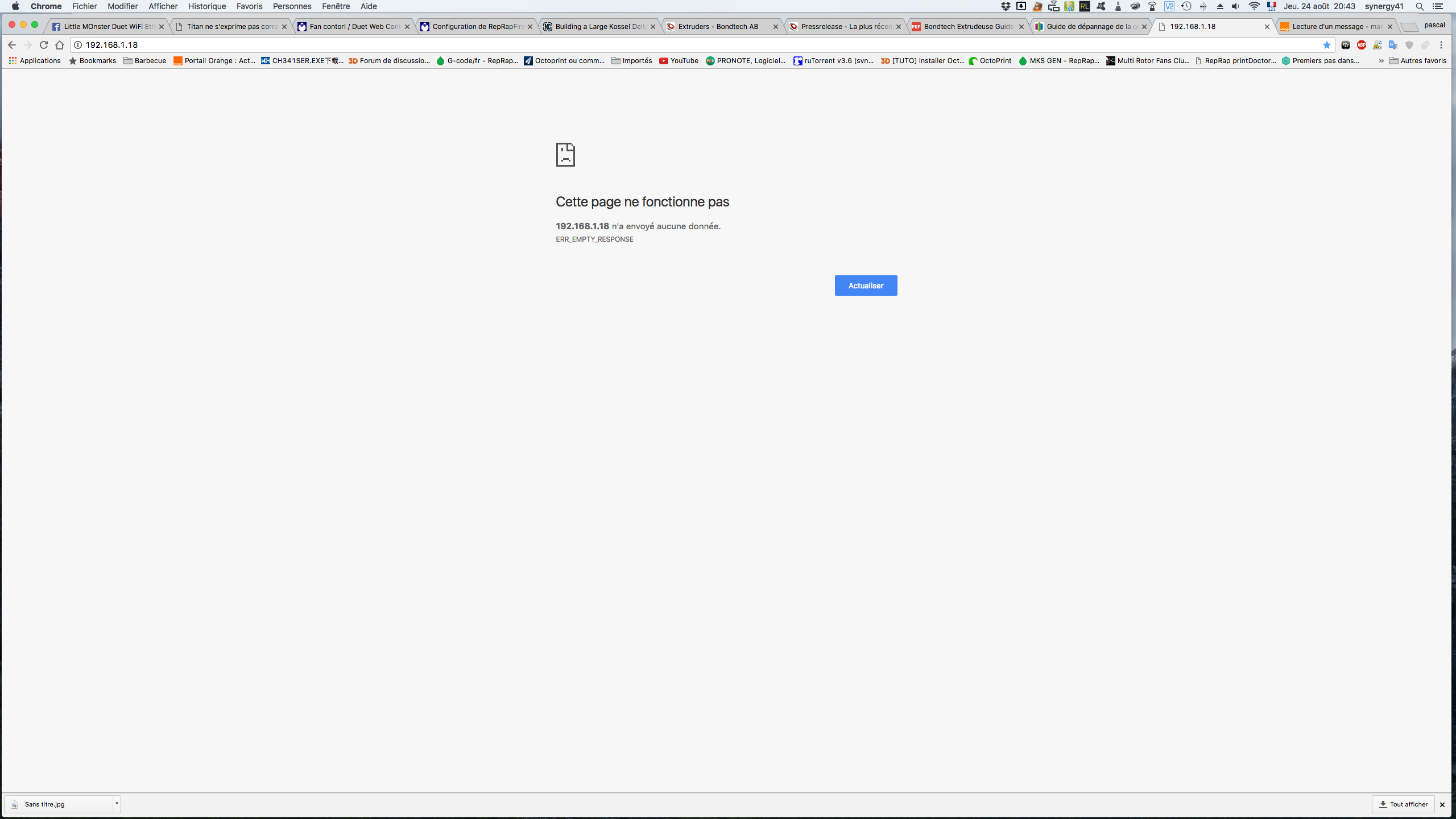Open the Sans titre.jpg download options arrow
Screen dimensions: 1456x819
point(117,804)
